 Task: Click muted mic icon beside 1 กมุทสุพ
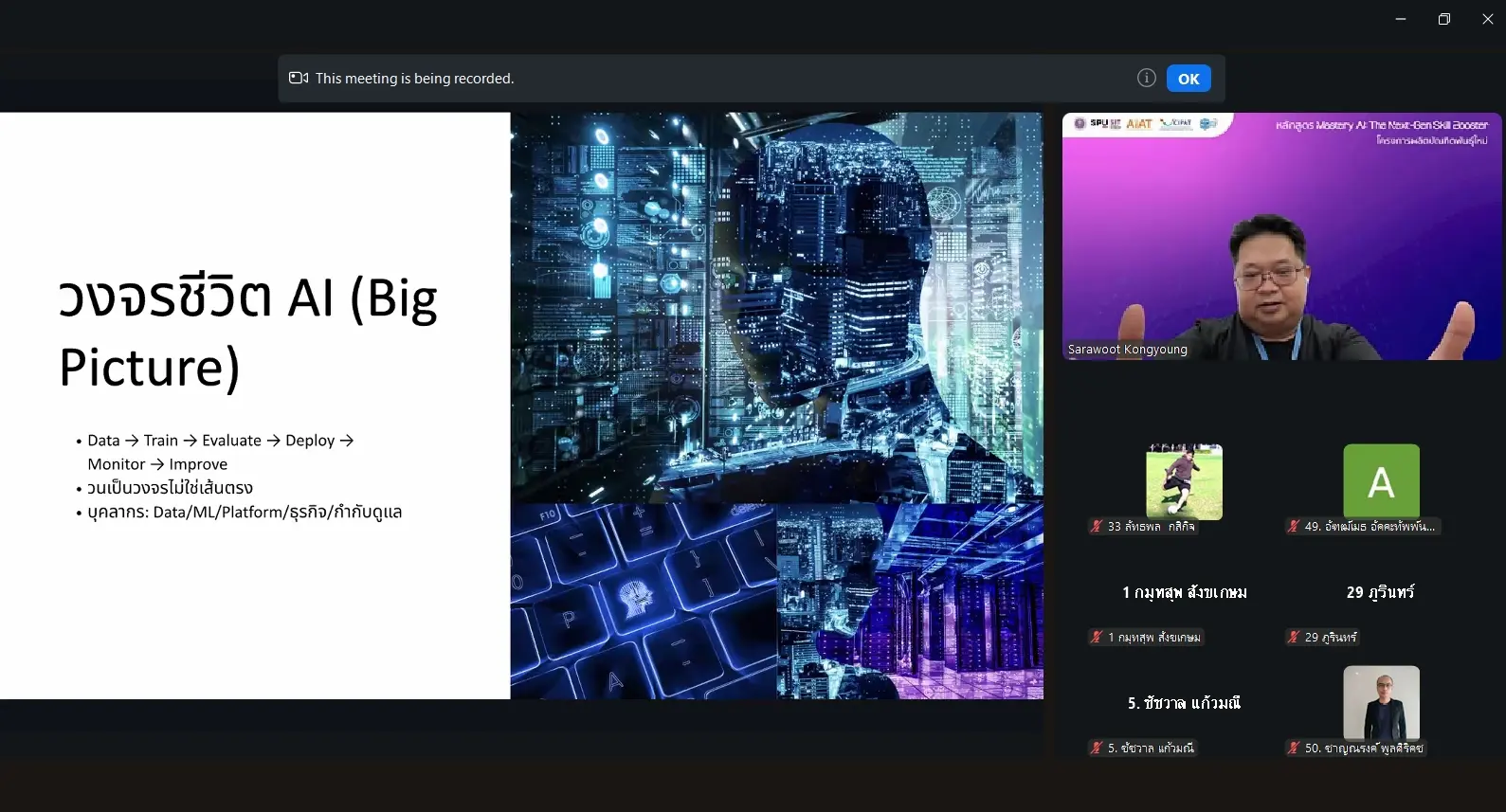[x=1097, y=638]
